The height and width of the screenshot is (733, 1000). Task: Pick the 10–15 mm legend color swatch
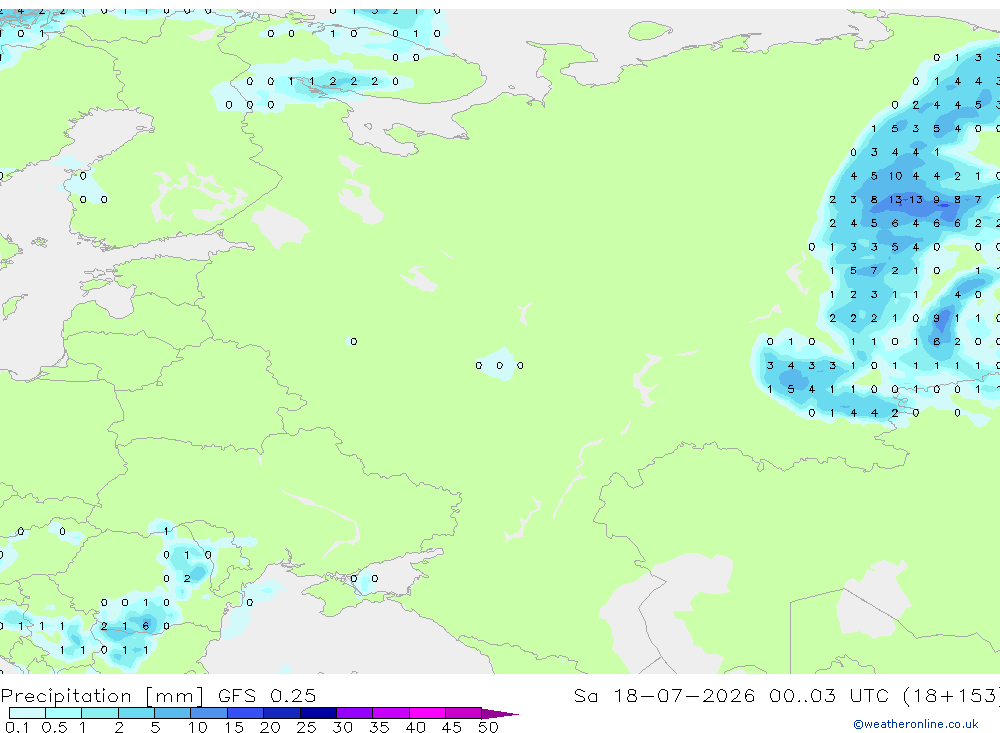tap(209, 713)
